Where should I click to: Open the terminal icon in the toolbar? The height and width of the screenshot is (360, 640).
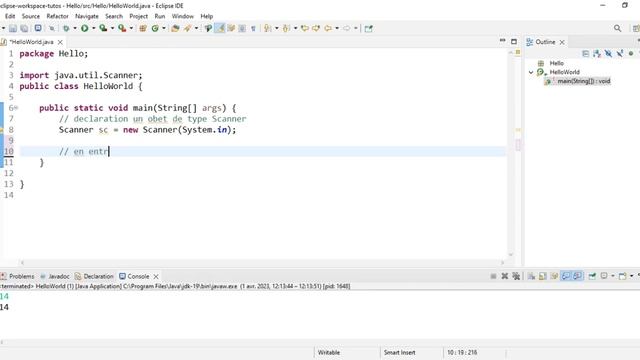38,28
